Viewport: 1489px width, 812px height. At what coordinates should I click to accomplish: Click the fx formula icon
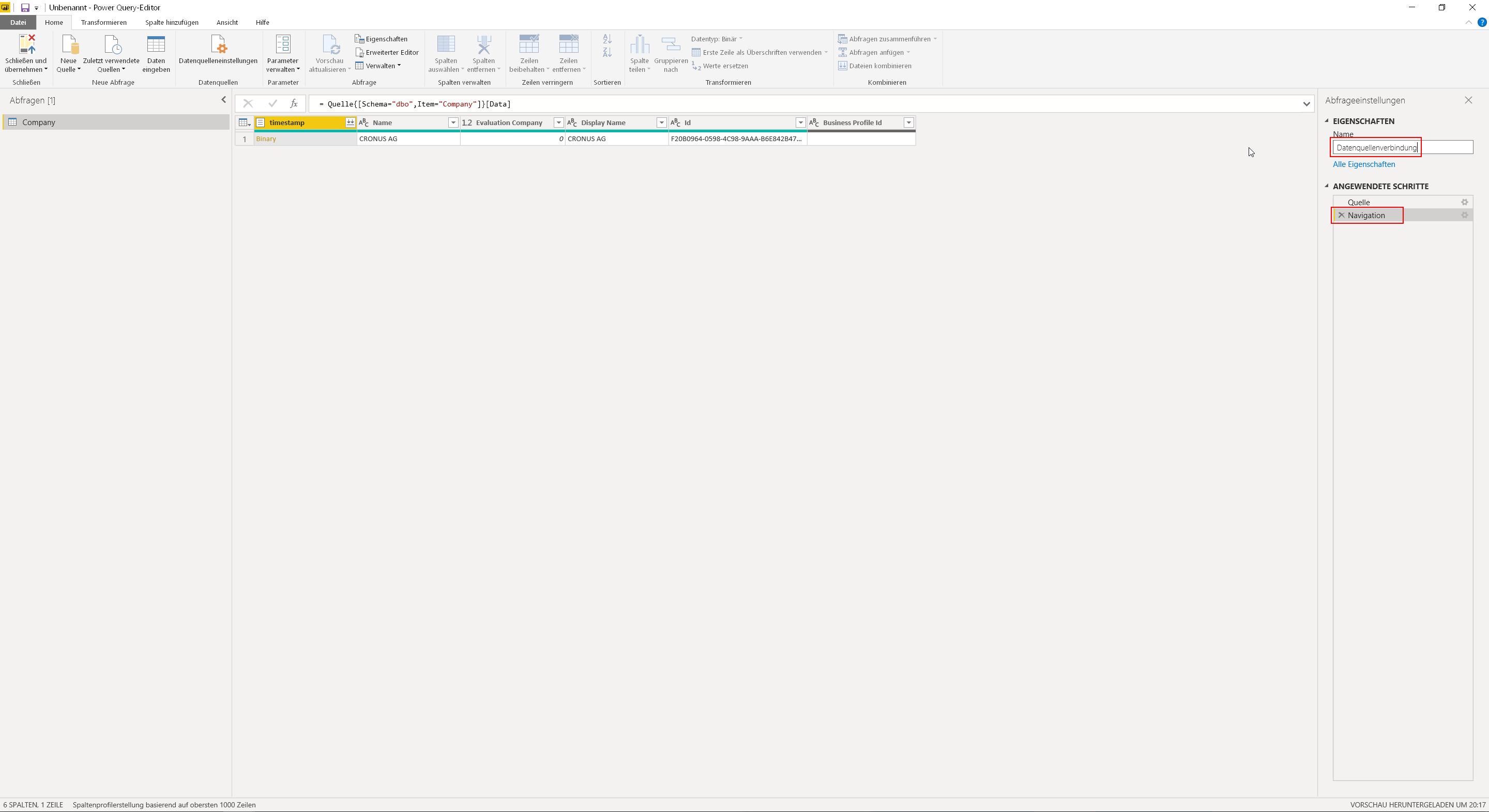(294, 104)
